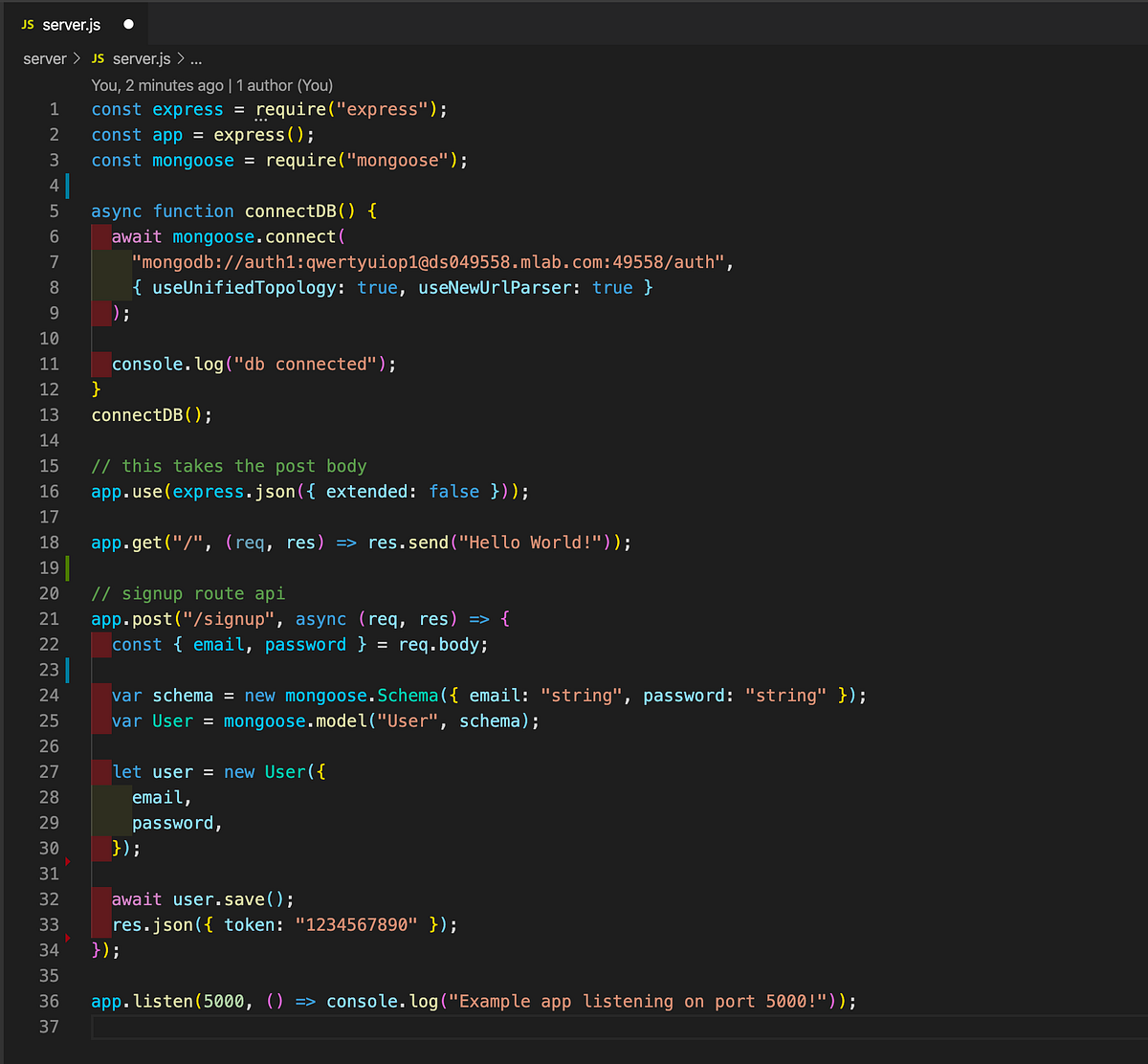Expand the "..." breadcrumb to browse symbols
Screen dimensions: 1148x1064
click(195, 58)
